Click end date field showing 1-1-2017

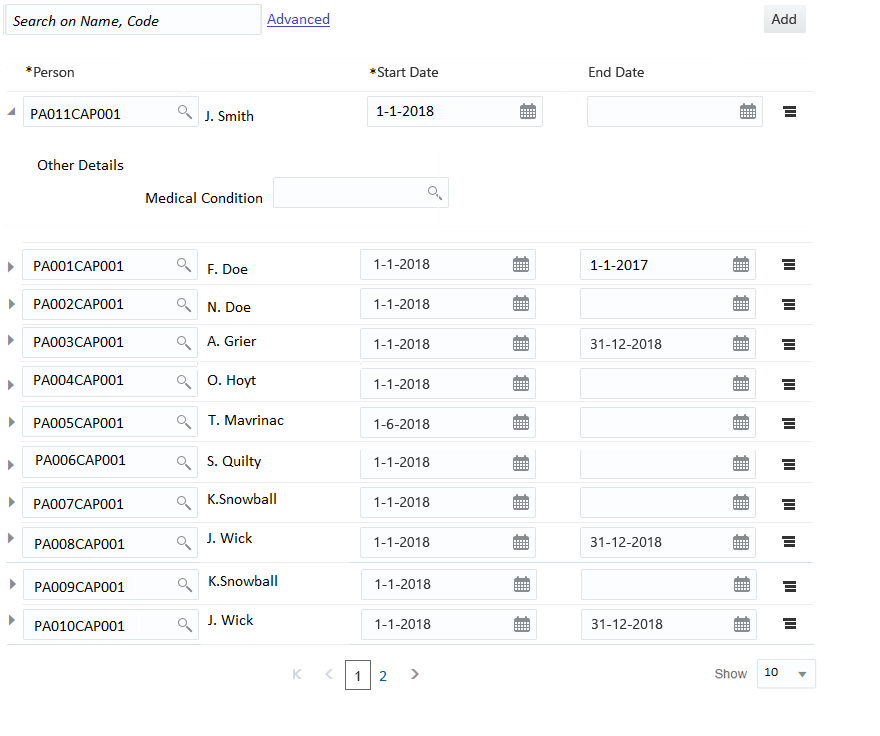tap(668, 264)
